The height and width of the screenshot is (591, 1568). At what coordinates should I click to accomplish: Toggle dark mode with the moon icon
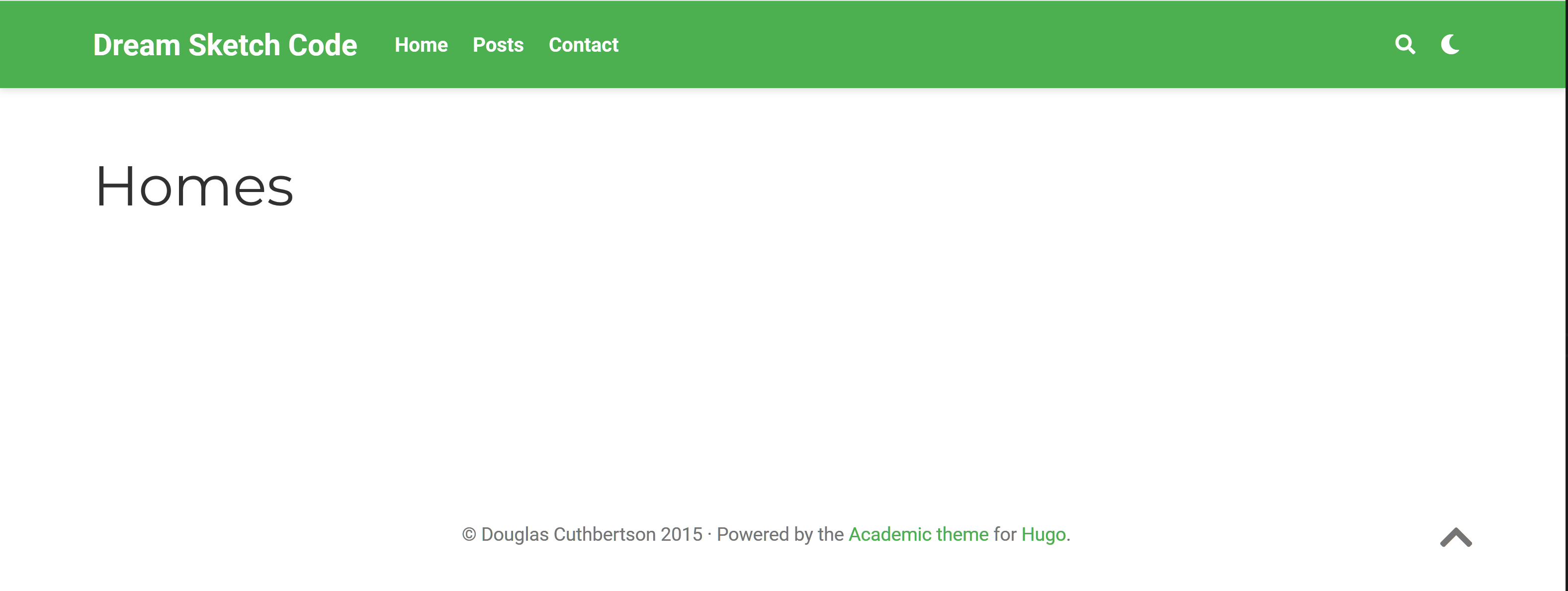tap(1450, 44)
